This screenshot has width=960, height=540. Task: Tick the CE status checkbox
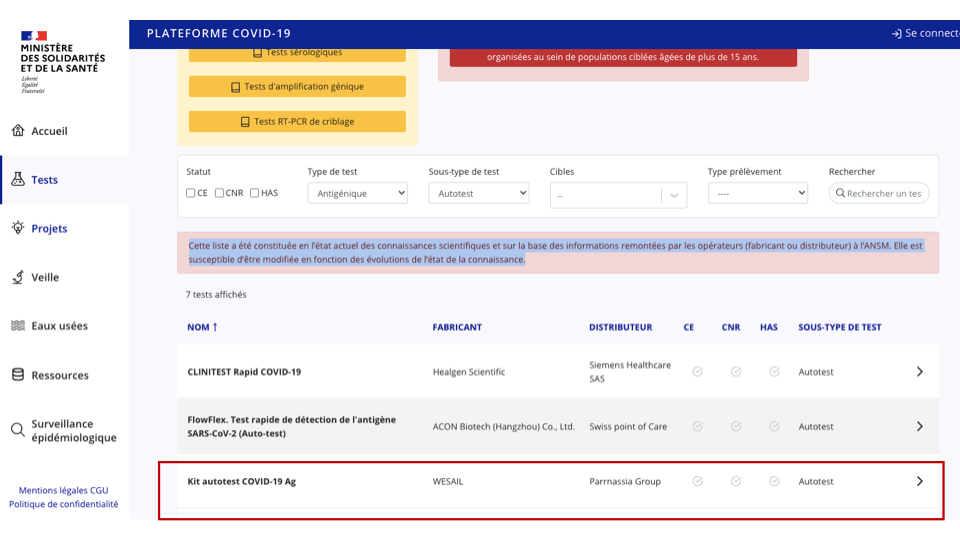tap(190, 193)
